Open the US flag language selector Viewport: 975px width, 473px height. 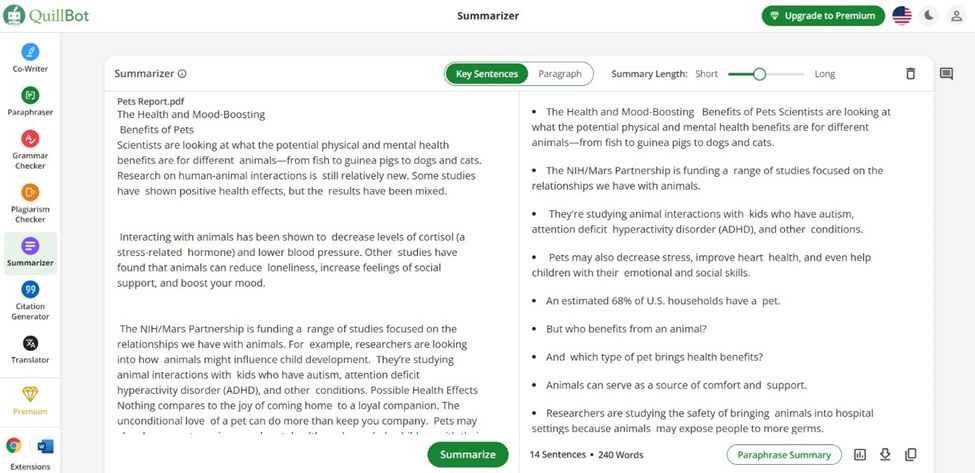902,15
